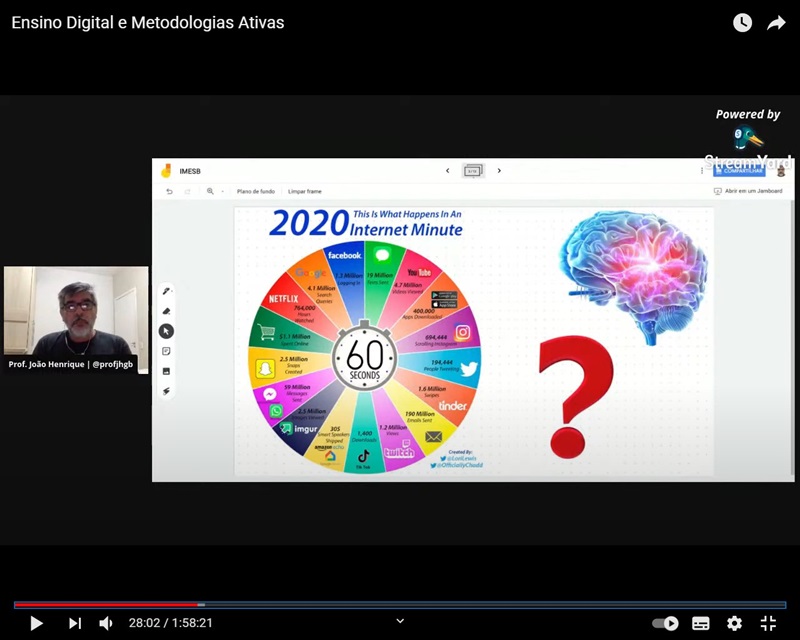Add a sticky note with the note tool
This screenshot has height=640, width=800.
pos(166,351)
